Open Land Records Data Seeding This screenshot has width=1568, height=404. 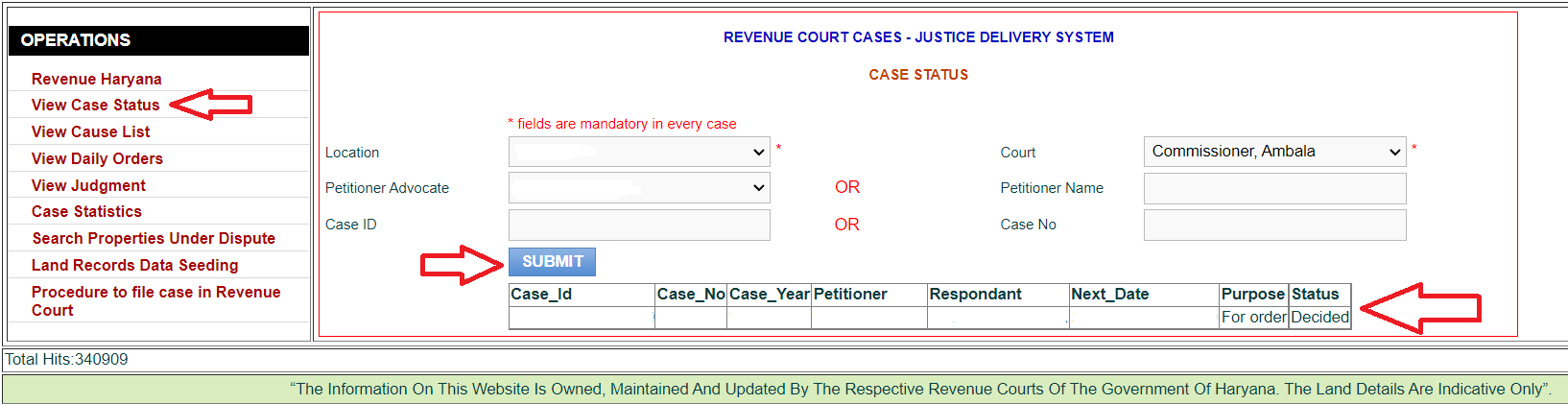tap(134, 265)
